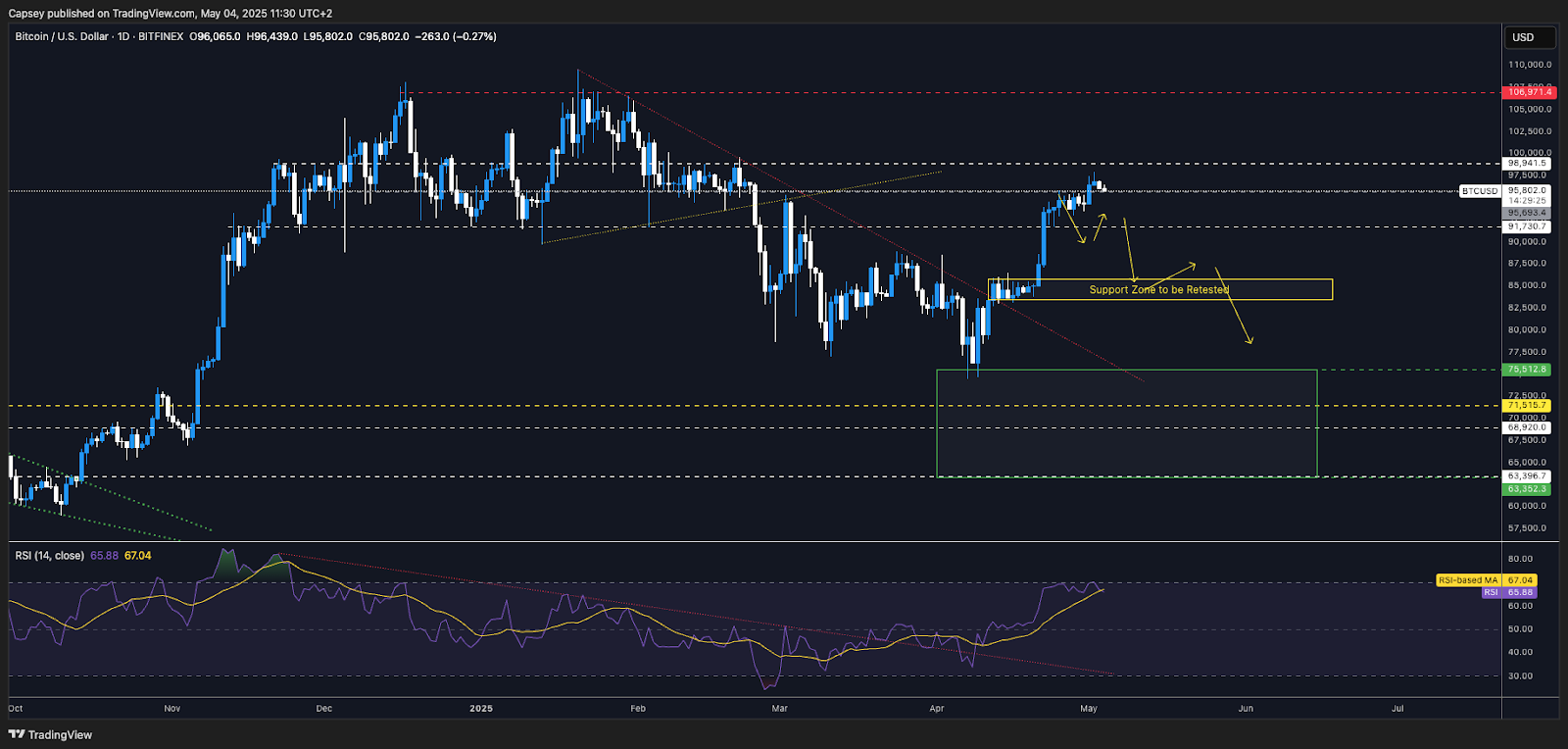Click the yellow 71,515.7 price label

tap(1527, 405)
